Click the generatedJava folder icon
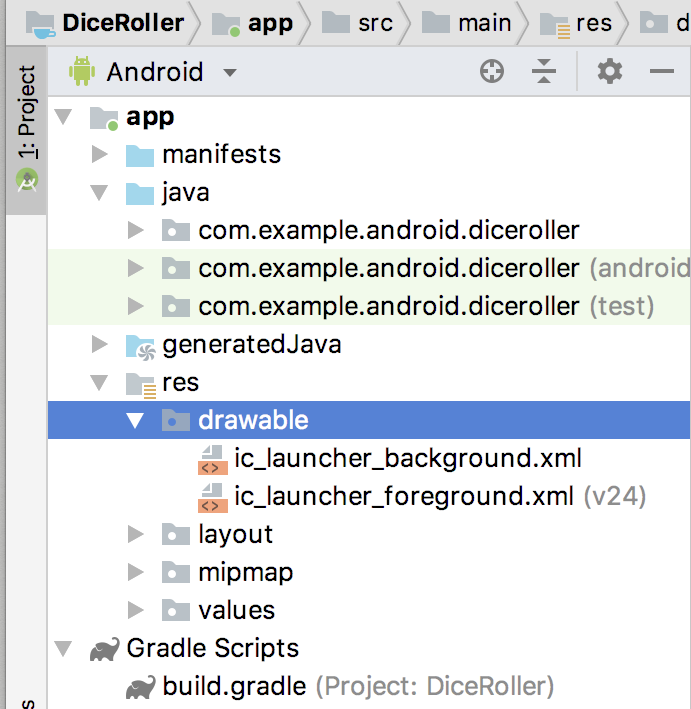Viewport: 691px width, 709px height. (139, 345)
